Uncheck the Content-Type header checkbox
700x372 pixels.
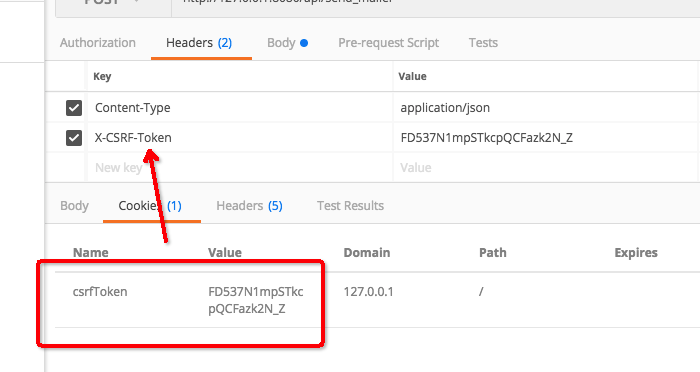pyautogui.click(x=74, y=108)
